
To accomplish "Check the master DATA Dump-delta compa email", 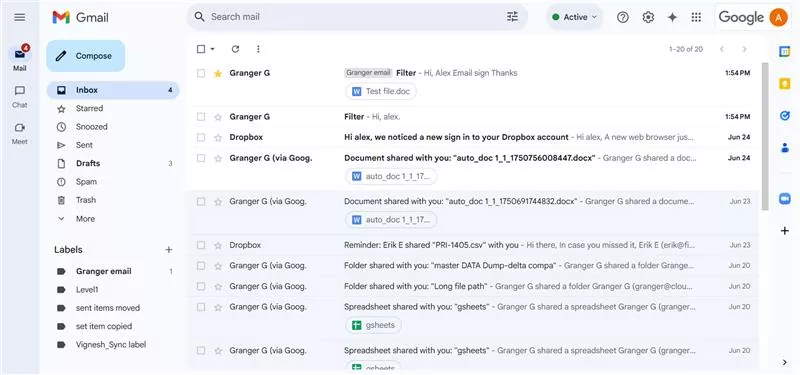I will [x=201, y=266].
